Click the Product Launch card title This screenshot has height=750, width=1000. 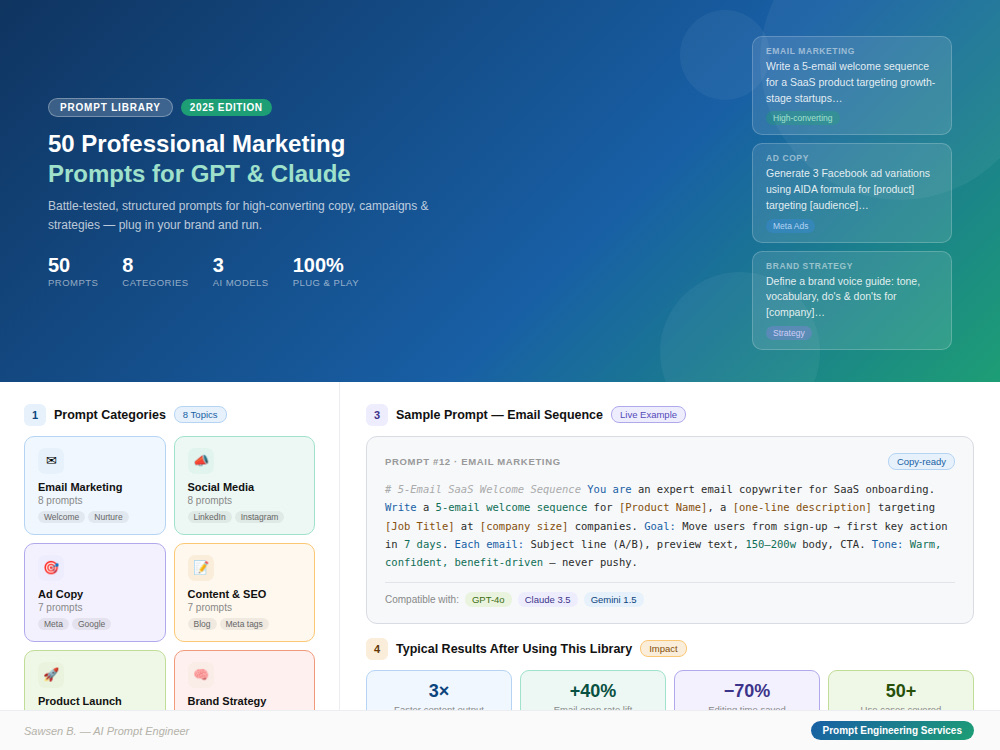[x=80, y=701]
